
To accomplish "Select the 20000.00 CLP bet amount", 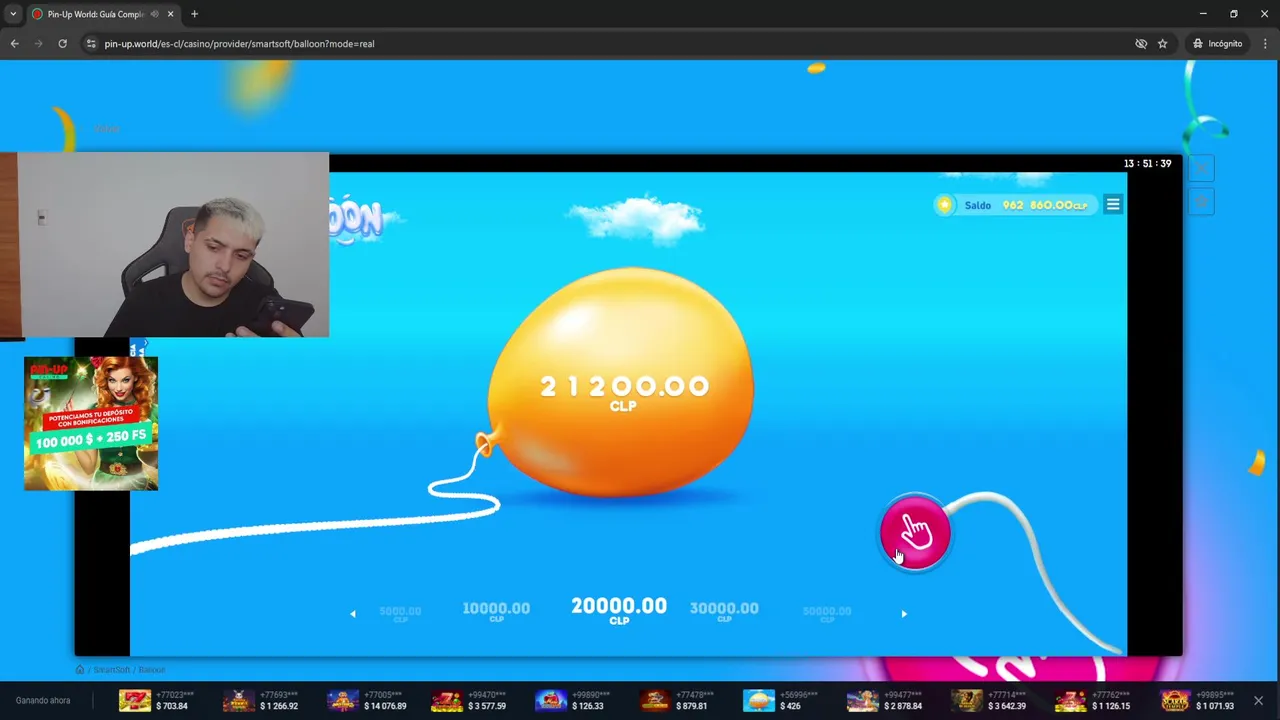I will [619, 610].
